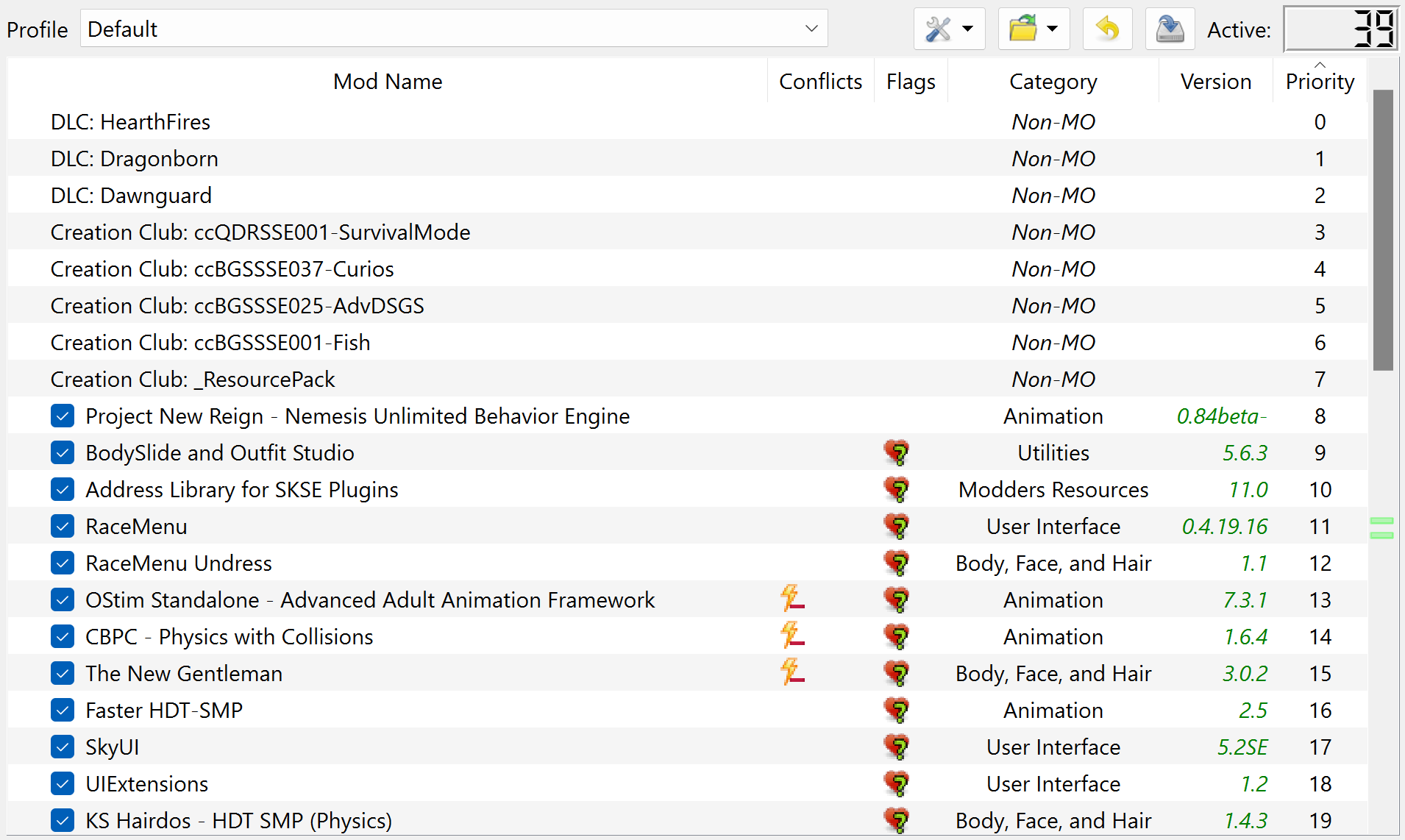Click the heart flag icon for BodySlide
The height and width of the screenshot is (840, 1405).
pos(897,452)
